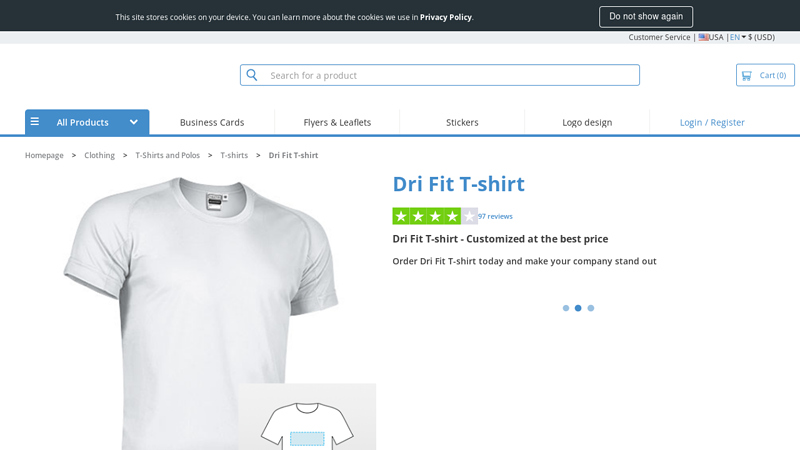Screen dimensions: 800x450
Task: Click Do not show again button
Action: 646,17
